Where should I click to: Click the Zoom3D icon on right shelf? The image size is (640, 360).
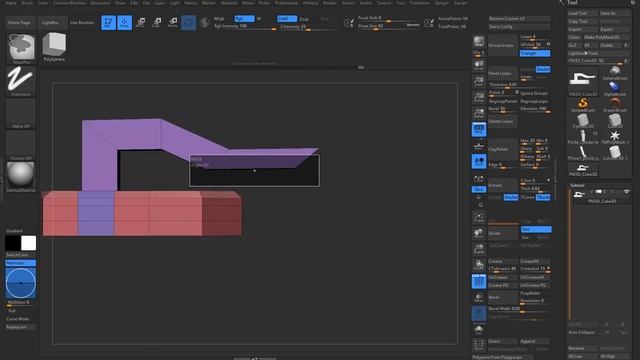coord(479,249)
